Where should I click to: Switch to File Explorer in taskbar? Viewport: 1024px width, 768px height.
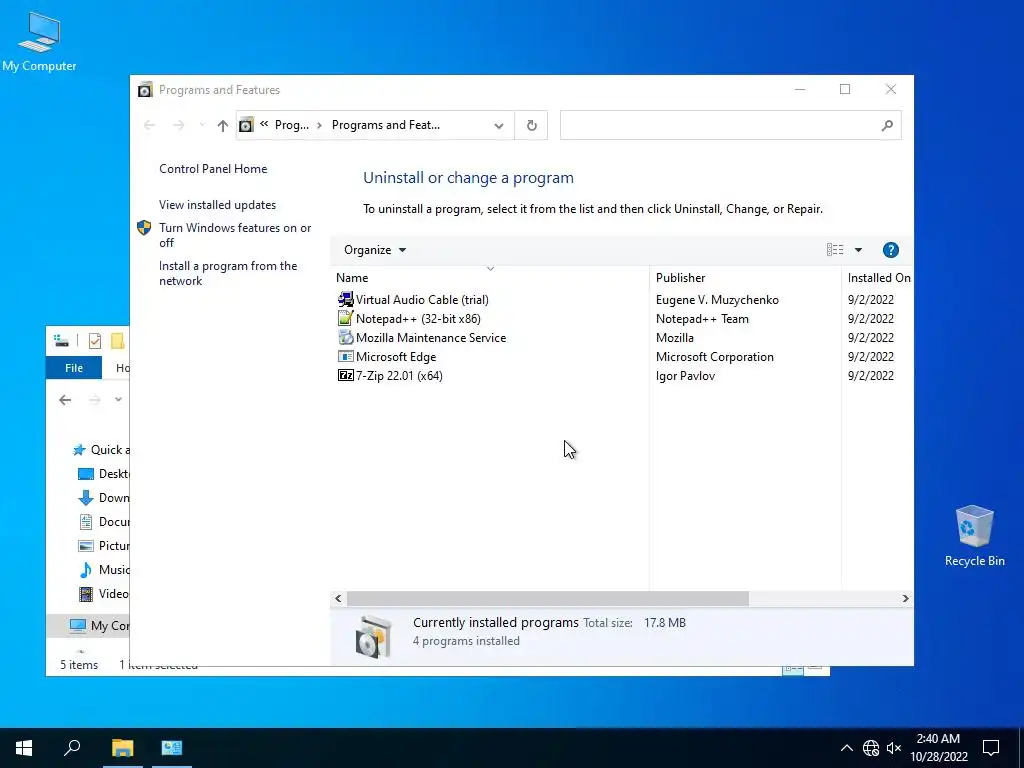[122, 748]
